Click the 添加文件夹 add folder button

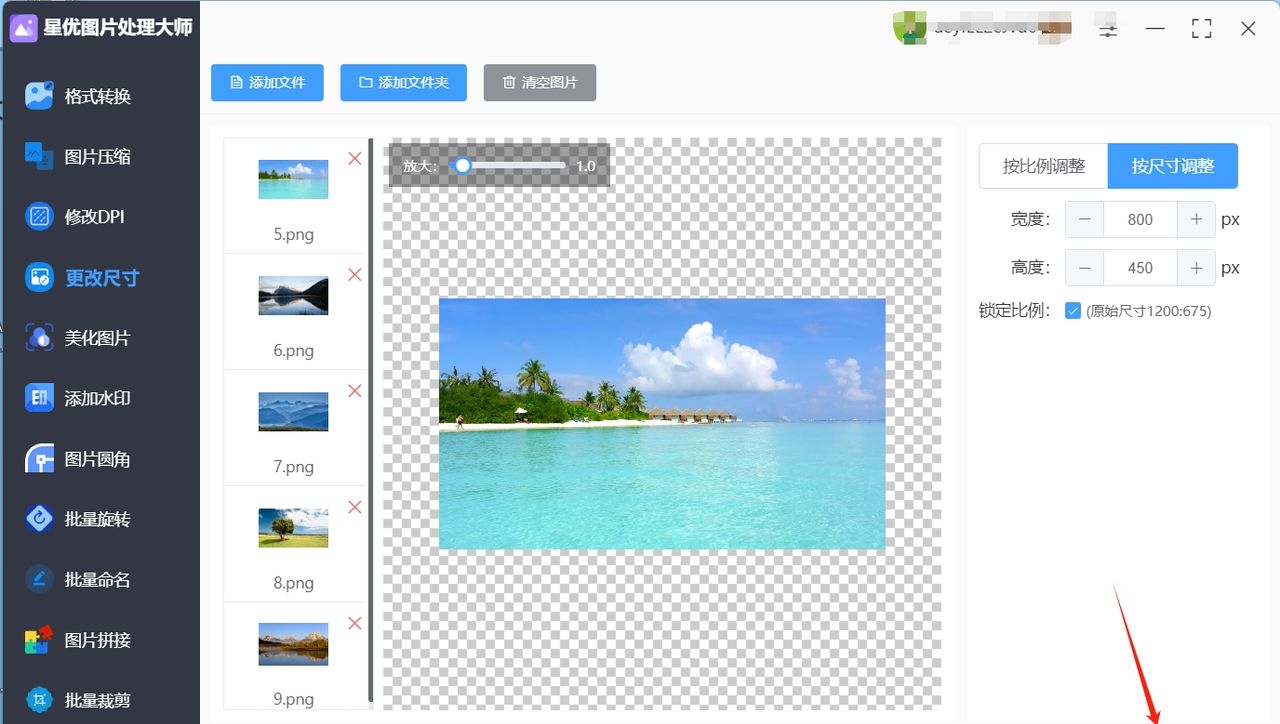tap(403, 83)
